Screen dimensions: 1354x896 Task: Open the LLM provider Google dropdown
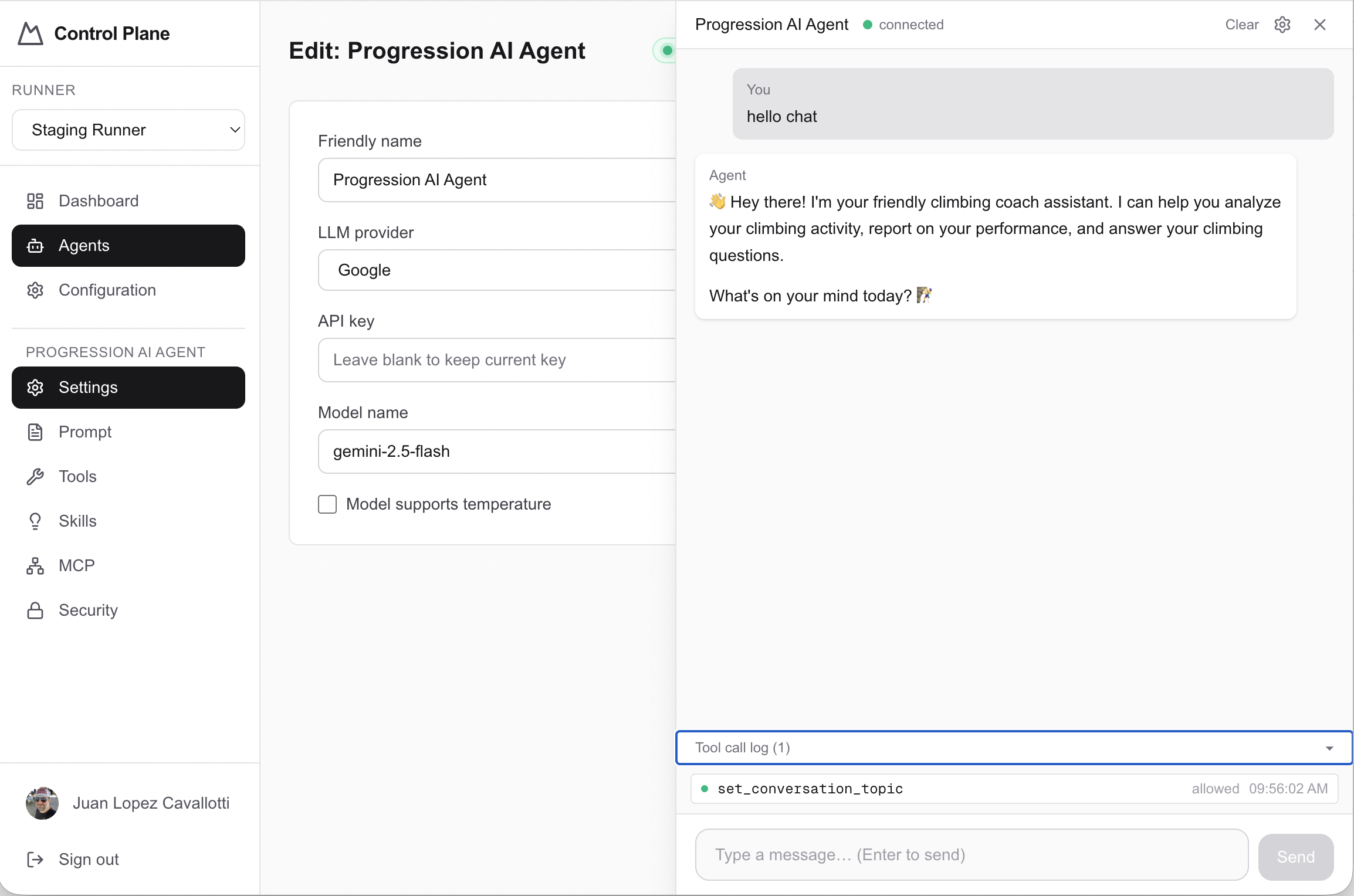pos(497,270)
